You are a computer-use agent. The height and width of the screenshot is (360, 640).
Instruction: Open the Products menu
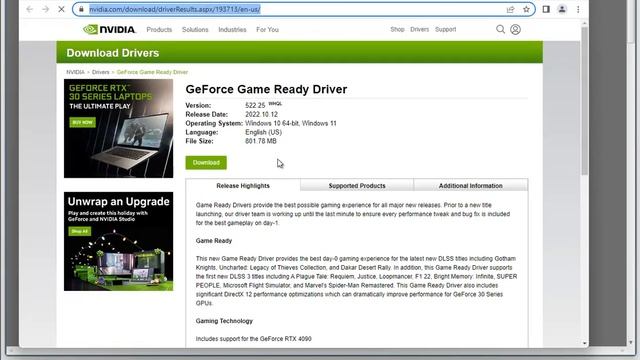(159, 29)
